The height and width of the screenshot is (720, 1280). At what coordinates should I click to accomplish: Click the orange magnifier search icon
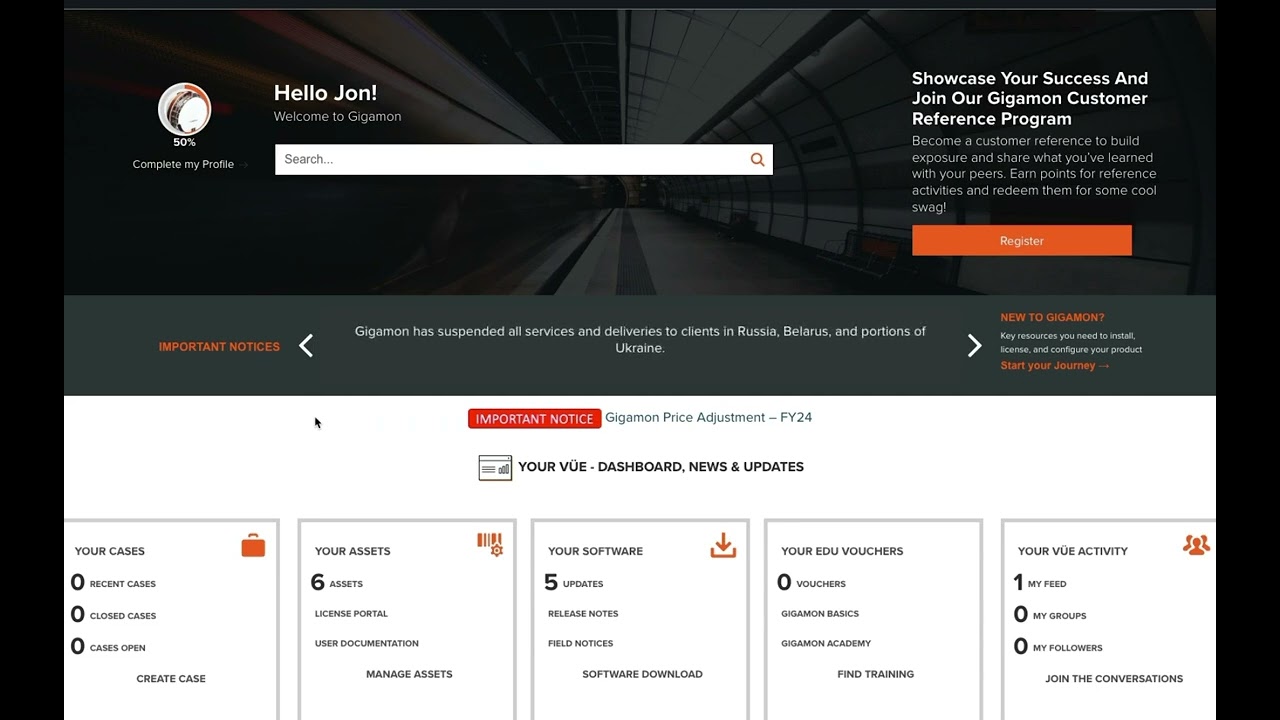pyautogui.click(x=757, y=159)
